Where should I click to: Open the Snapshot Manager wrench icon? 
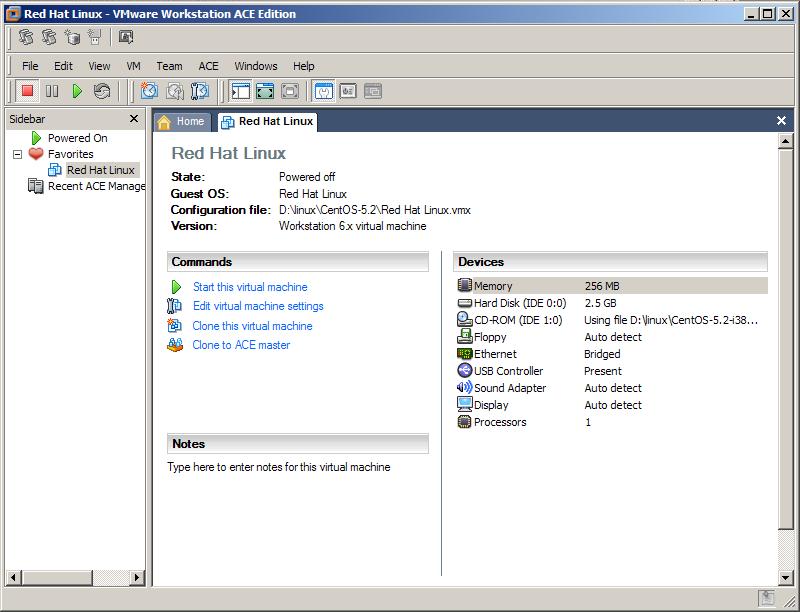click(199, 91)
